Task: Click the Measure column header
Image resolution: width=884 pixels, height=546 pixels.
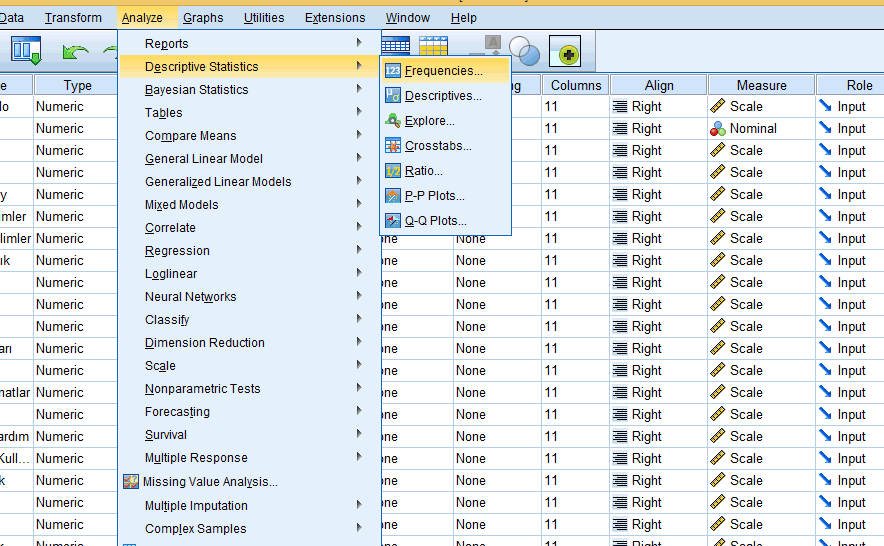Action: click(x=761, y=85)
